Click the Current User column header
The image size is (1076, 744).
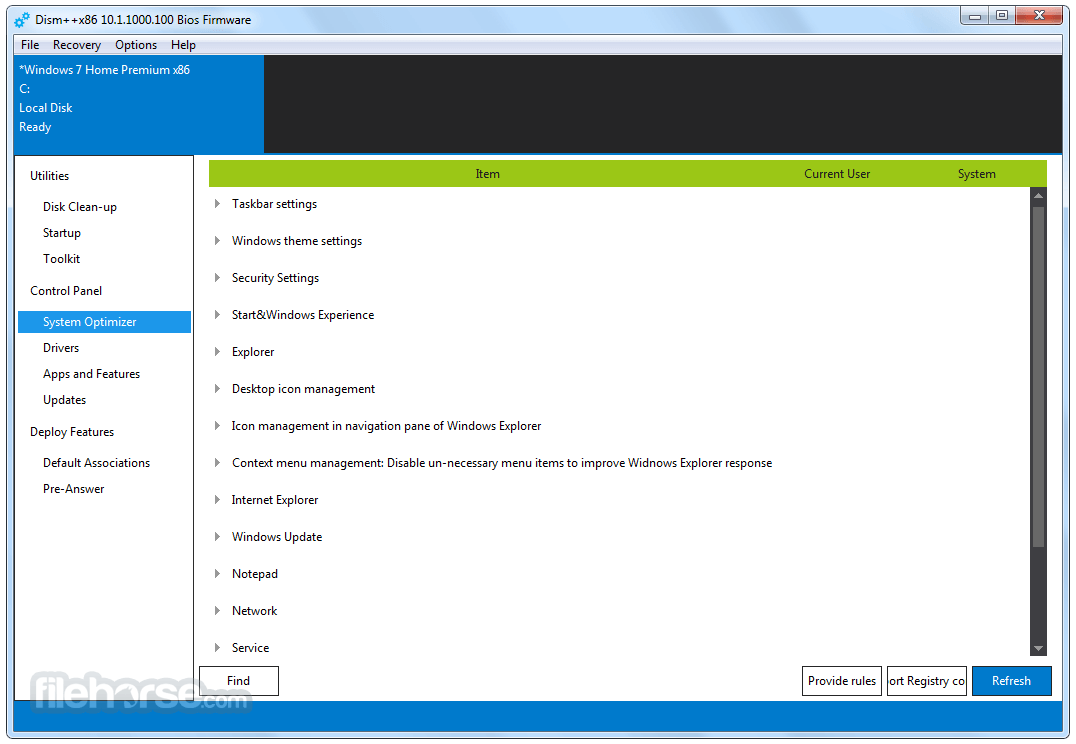pos(837,174)
